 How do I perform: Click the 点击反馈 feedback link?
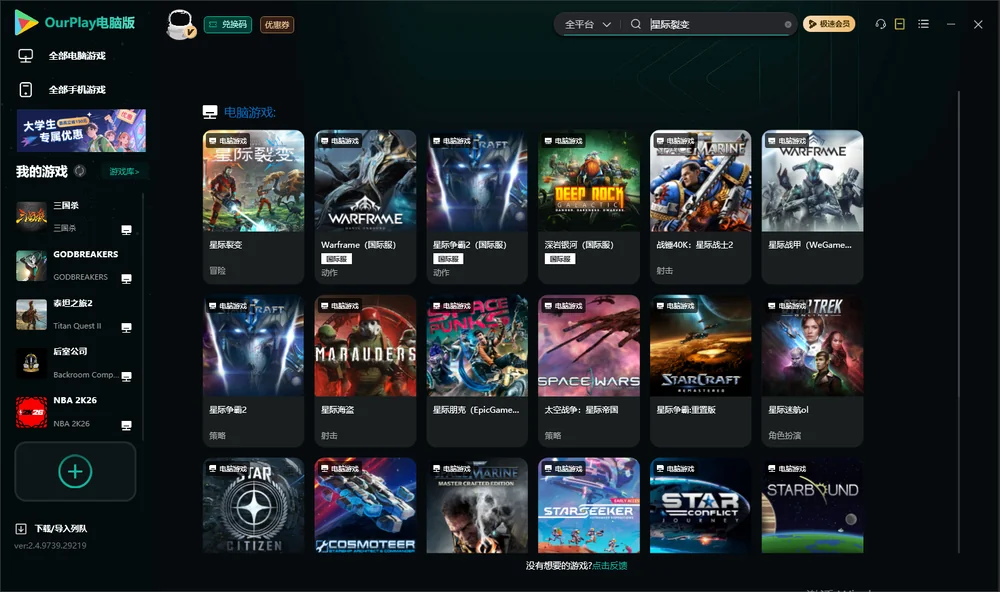click(610, 566)
